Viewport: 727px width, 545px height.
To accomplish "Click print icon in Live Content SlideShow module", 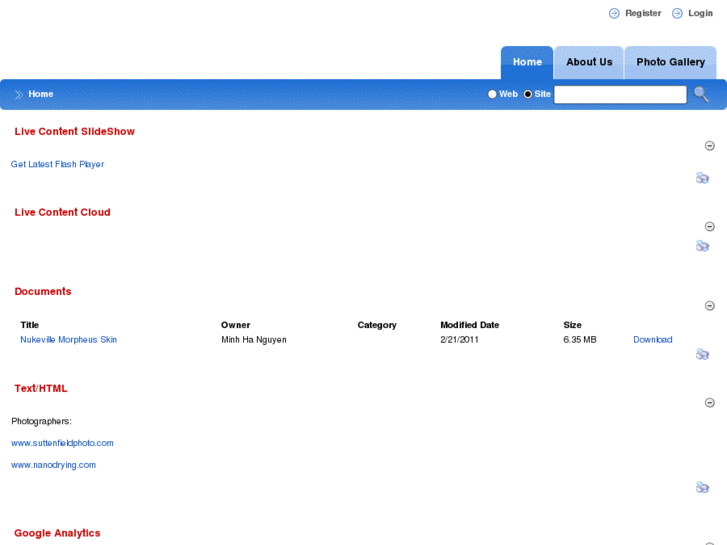I will pos(702,178).
